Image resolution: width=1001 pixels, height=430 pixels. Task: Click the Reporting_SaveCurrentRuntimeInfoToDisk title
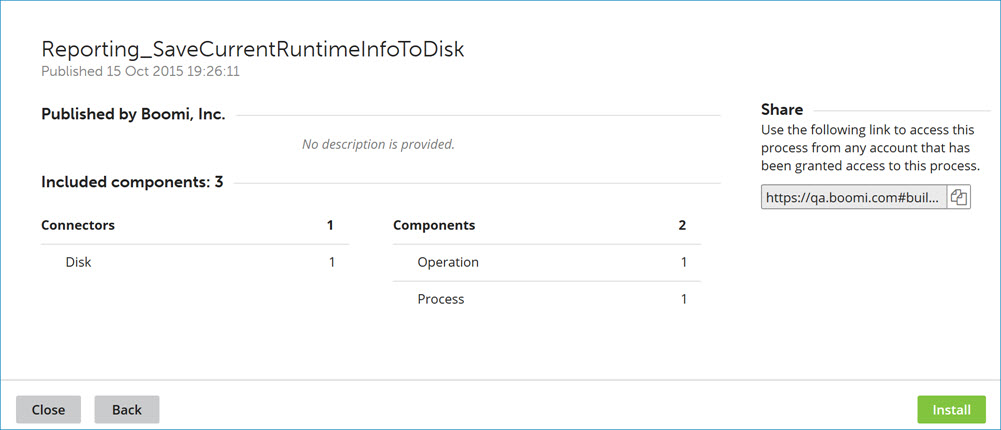click(252, 49)
